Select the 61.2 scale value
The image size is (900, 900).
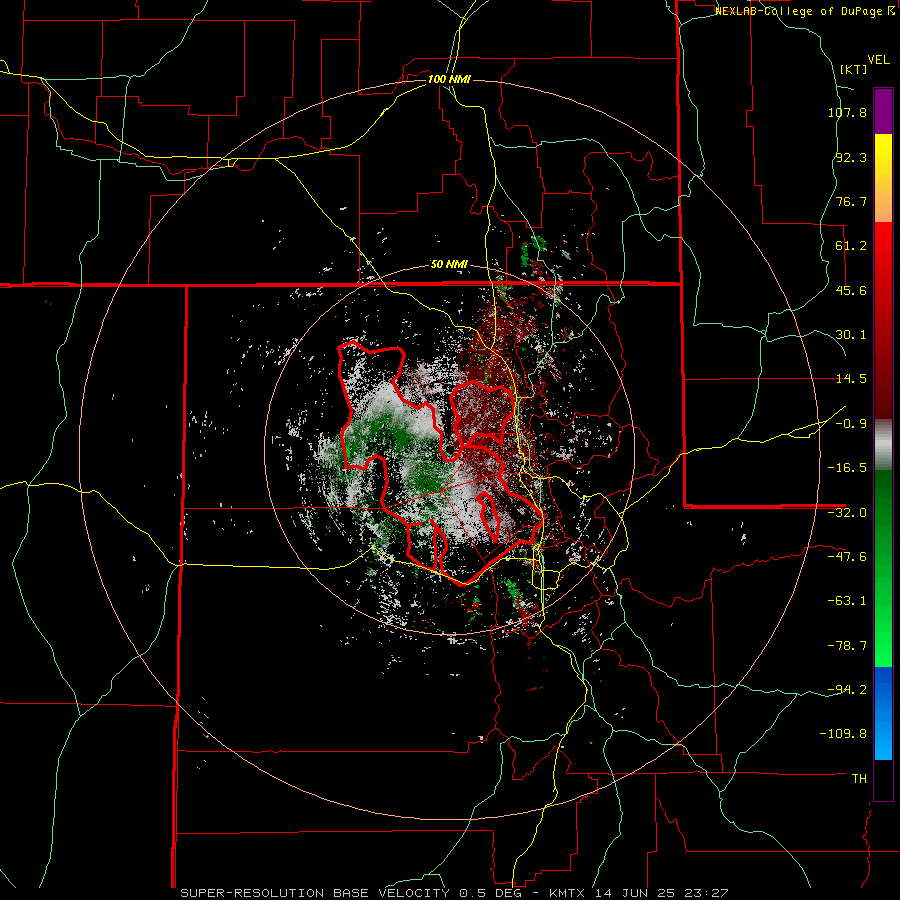[851, 246]
